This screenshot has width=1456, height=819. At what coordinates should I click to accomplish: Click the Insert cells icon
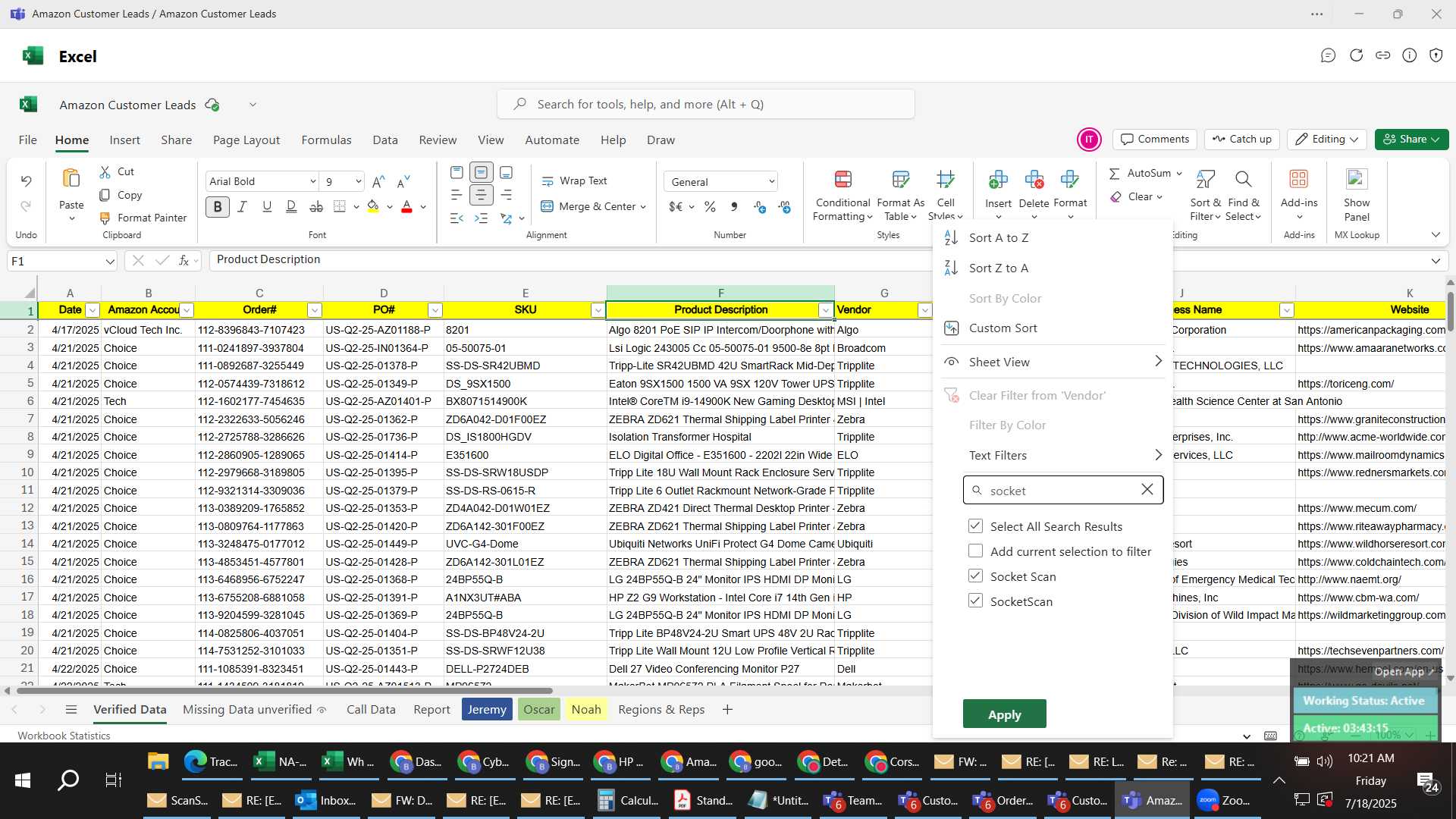coord(998,179)
